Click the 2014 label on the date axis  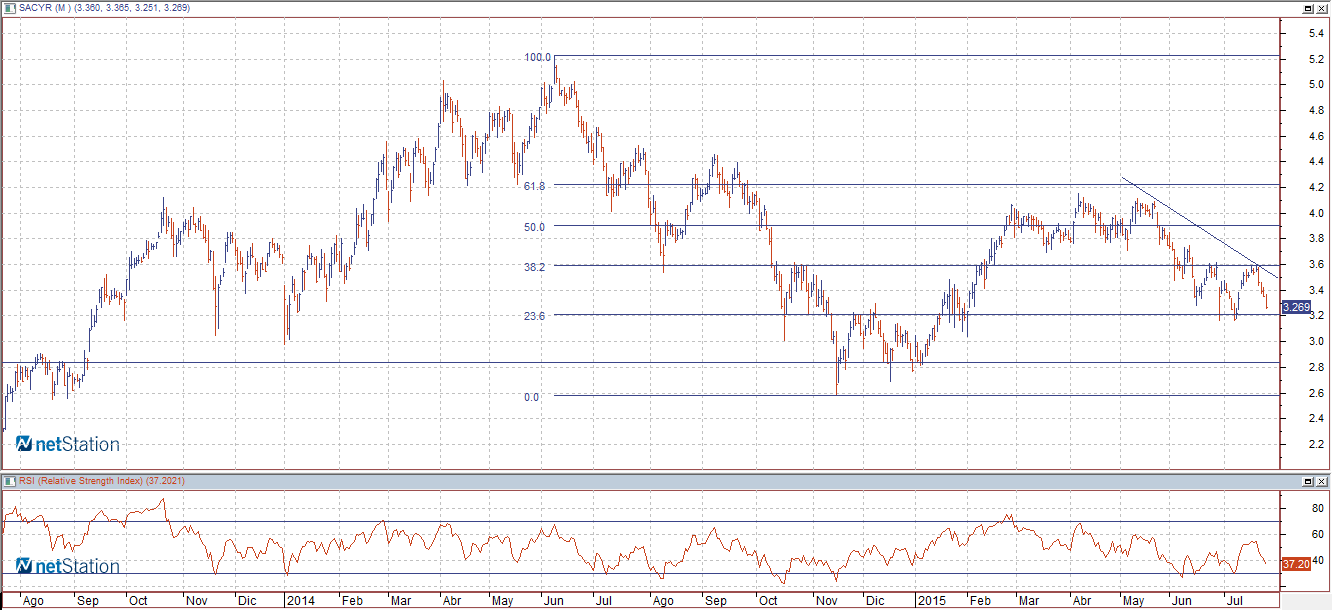click(300, 602)
